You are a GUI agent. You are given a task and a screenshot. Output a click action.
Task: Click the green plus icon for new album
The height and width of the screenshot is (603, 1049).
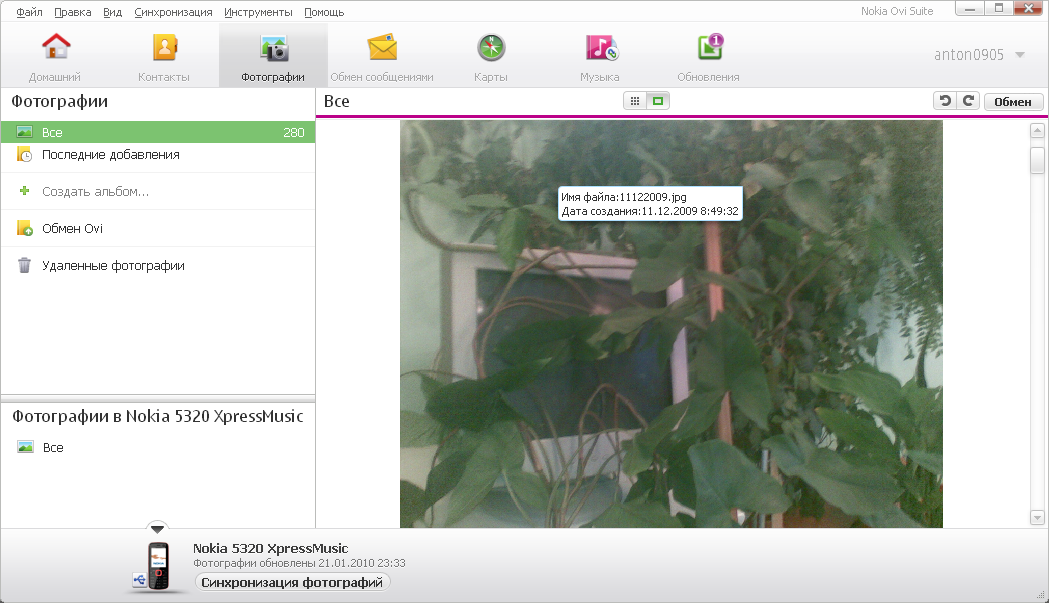click(x=25, y=191)
